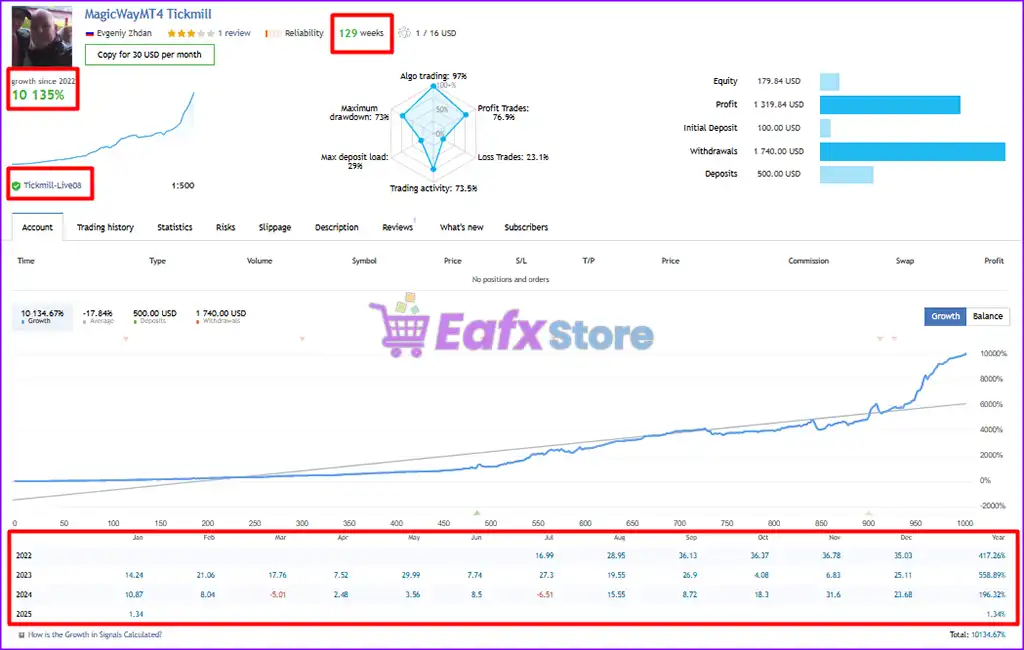Image resolution: width=1024 pixels, height=650 pixels.
Task: Click the star rating icons
Action: 190,33
